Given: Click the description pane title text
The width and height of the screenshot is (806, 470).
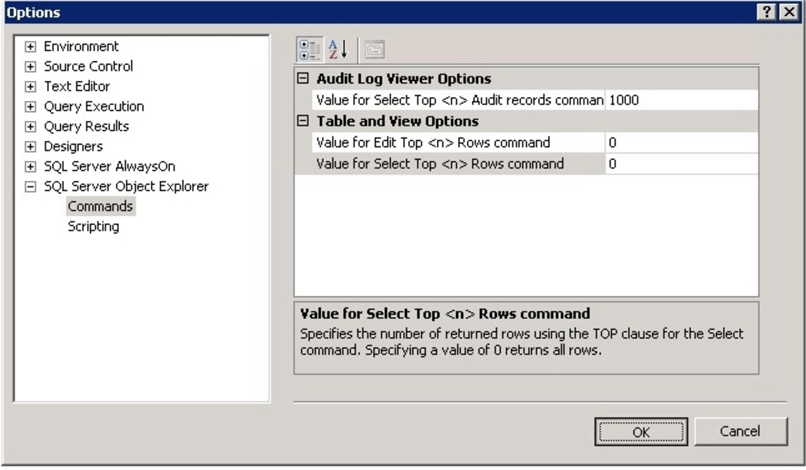Looking at the screenshot, I should (x=445, y=313).
